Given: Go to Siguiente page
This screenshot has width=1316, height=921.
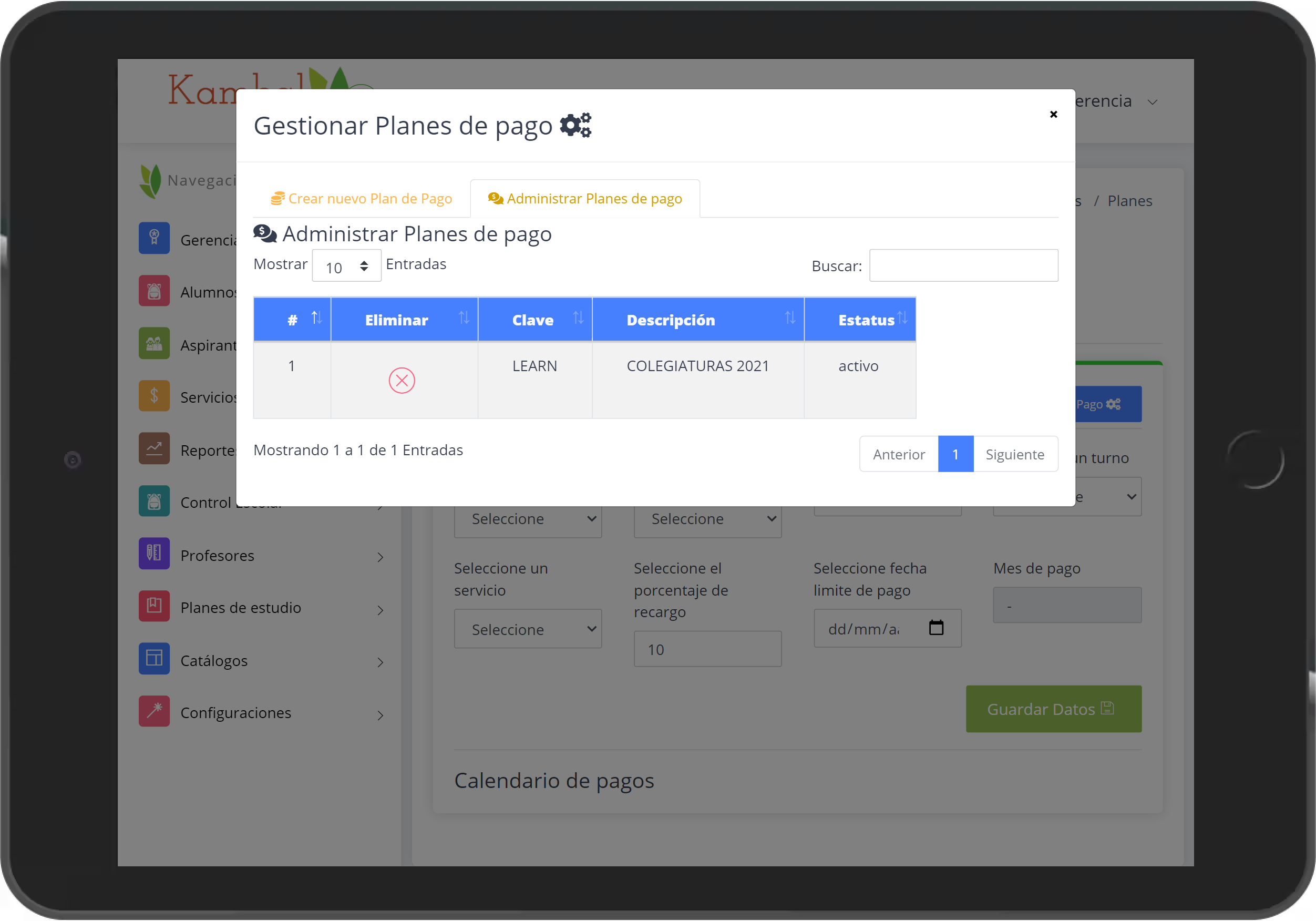Looking at the screenshot, I should [x=1015, y=454].
